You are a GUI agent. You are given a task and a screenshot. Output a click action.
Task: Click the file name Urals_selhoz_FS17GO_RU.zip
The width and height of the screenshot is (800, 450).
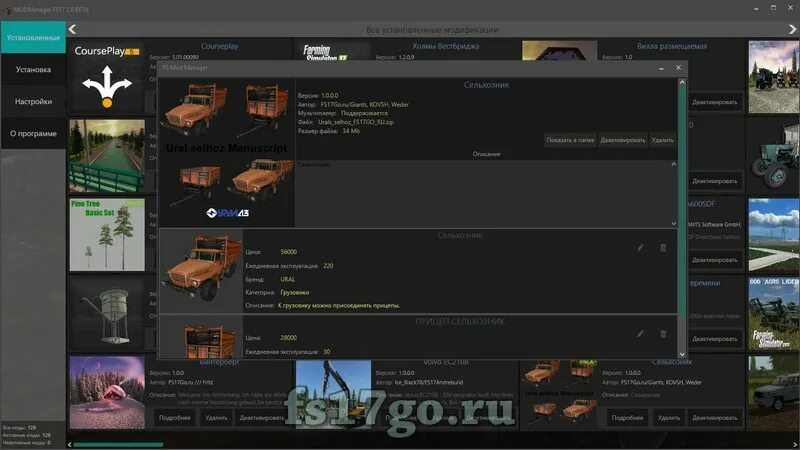click(x=356, y=122)
